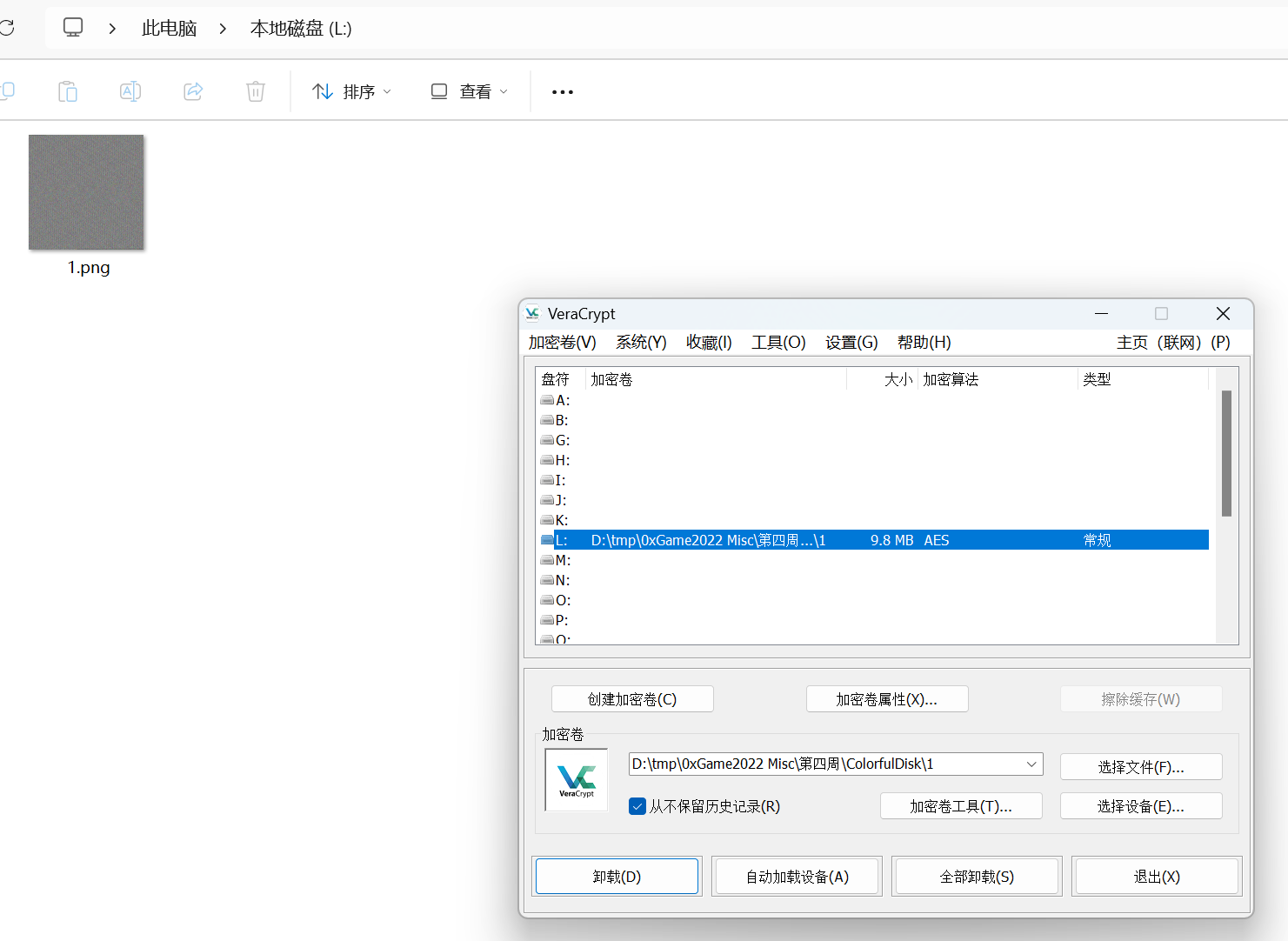
Task: Select drive slot H: in VeraCrypt list
Action: (x=555, y=460)
